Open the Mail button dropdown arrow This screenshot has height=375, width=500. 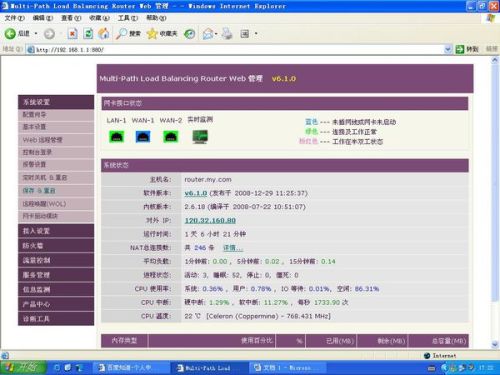click(216, 34)
